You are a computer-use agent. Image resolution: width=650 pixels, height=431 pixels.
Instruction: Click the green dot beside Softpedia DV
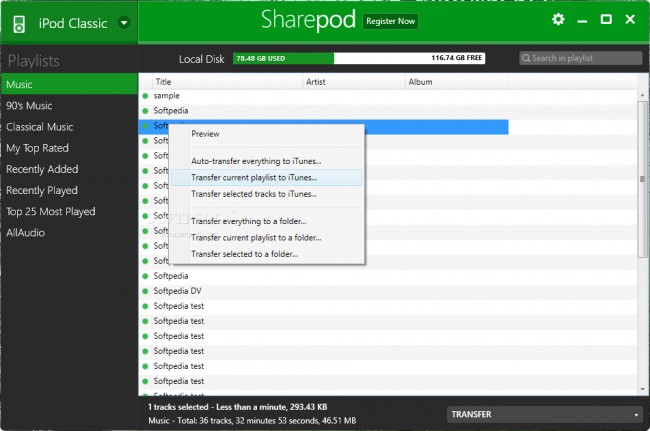[145, 291]
